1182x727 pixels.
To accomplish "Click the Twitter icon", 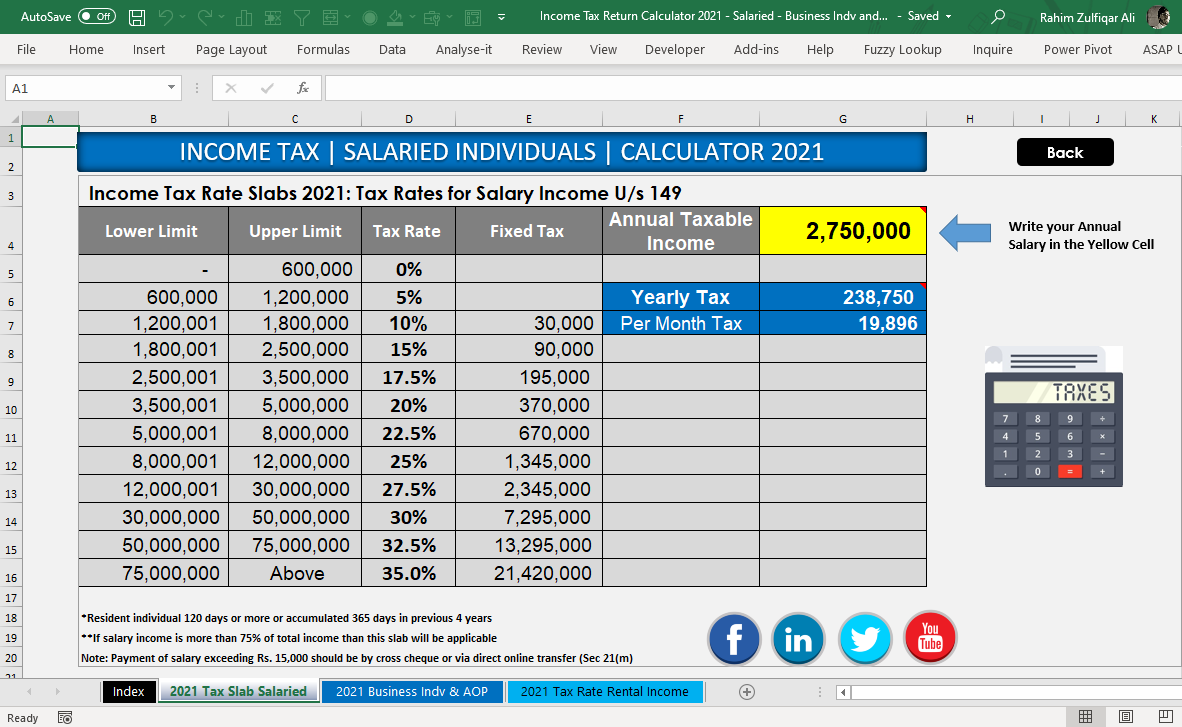I will pos(865,639).
